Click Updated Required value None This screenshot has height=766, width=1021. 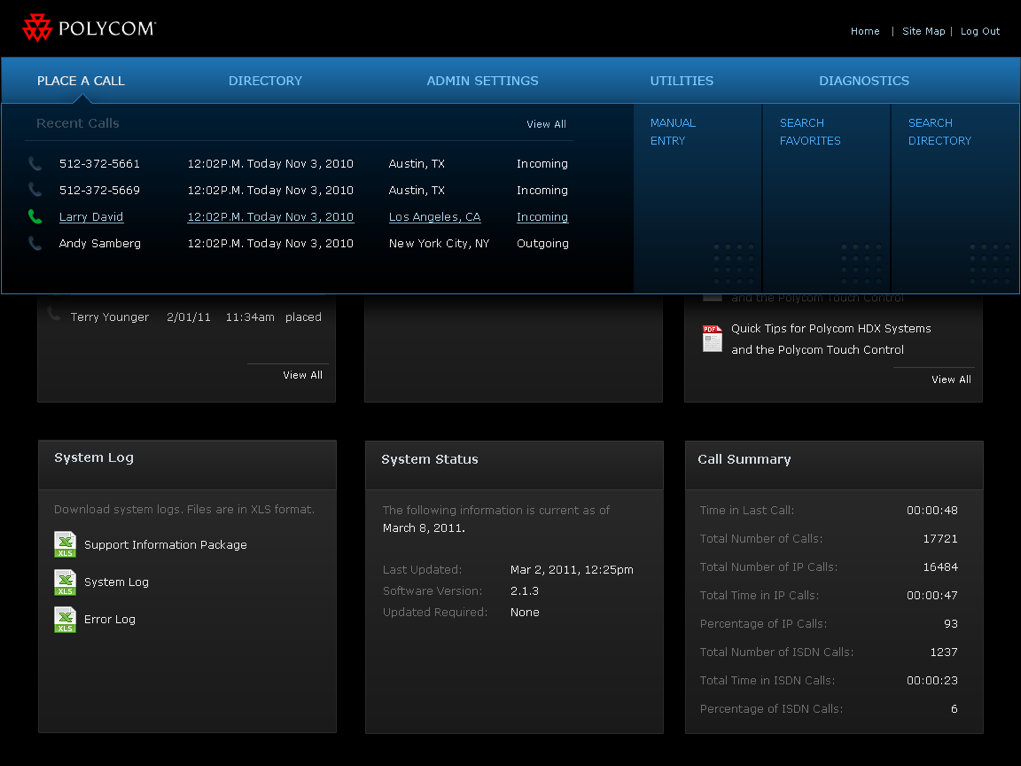tap(525, 612)
